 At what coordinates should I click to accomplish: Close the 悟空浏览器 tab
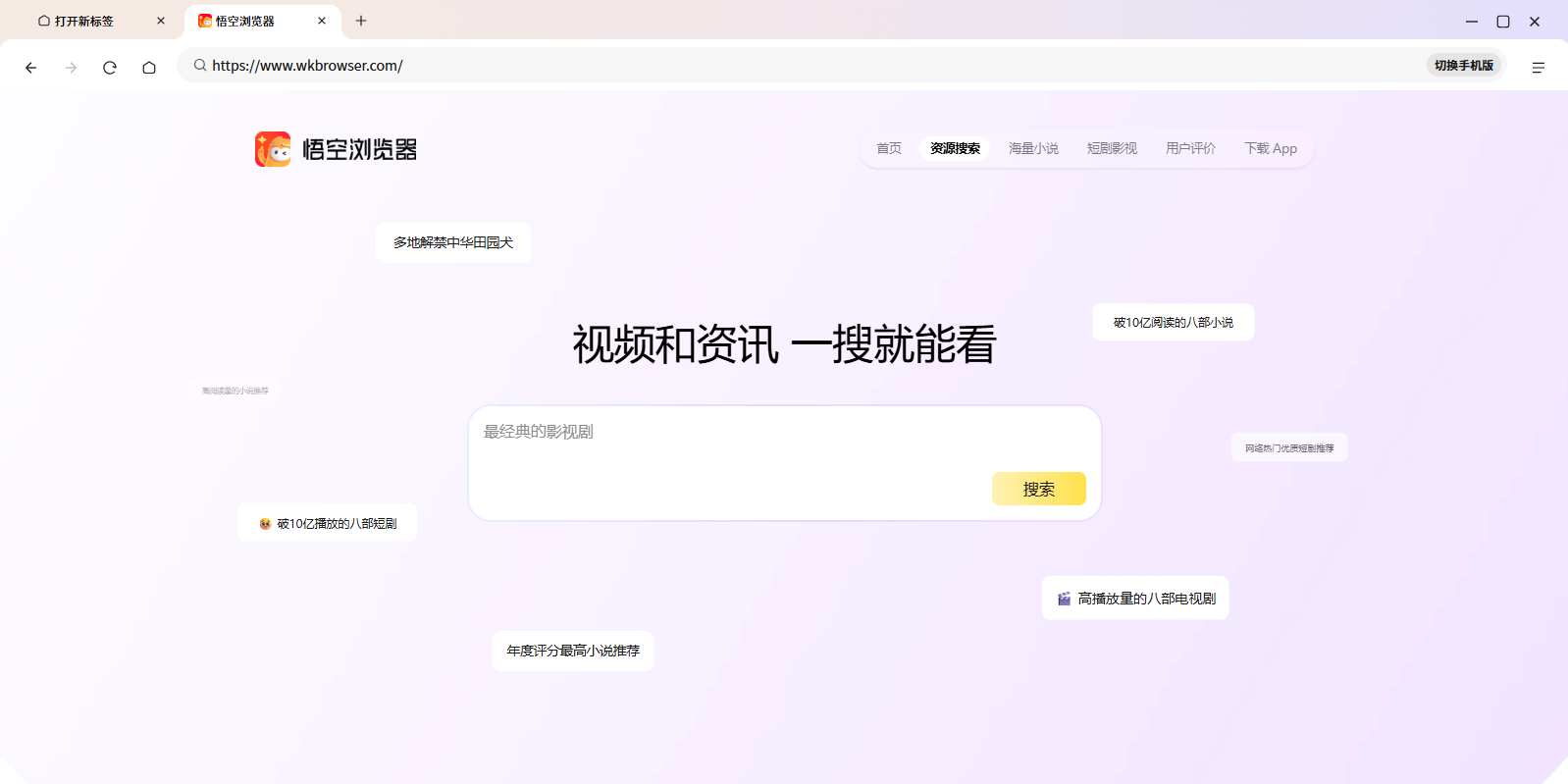(322, 21)
